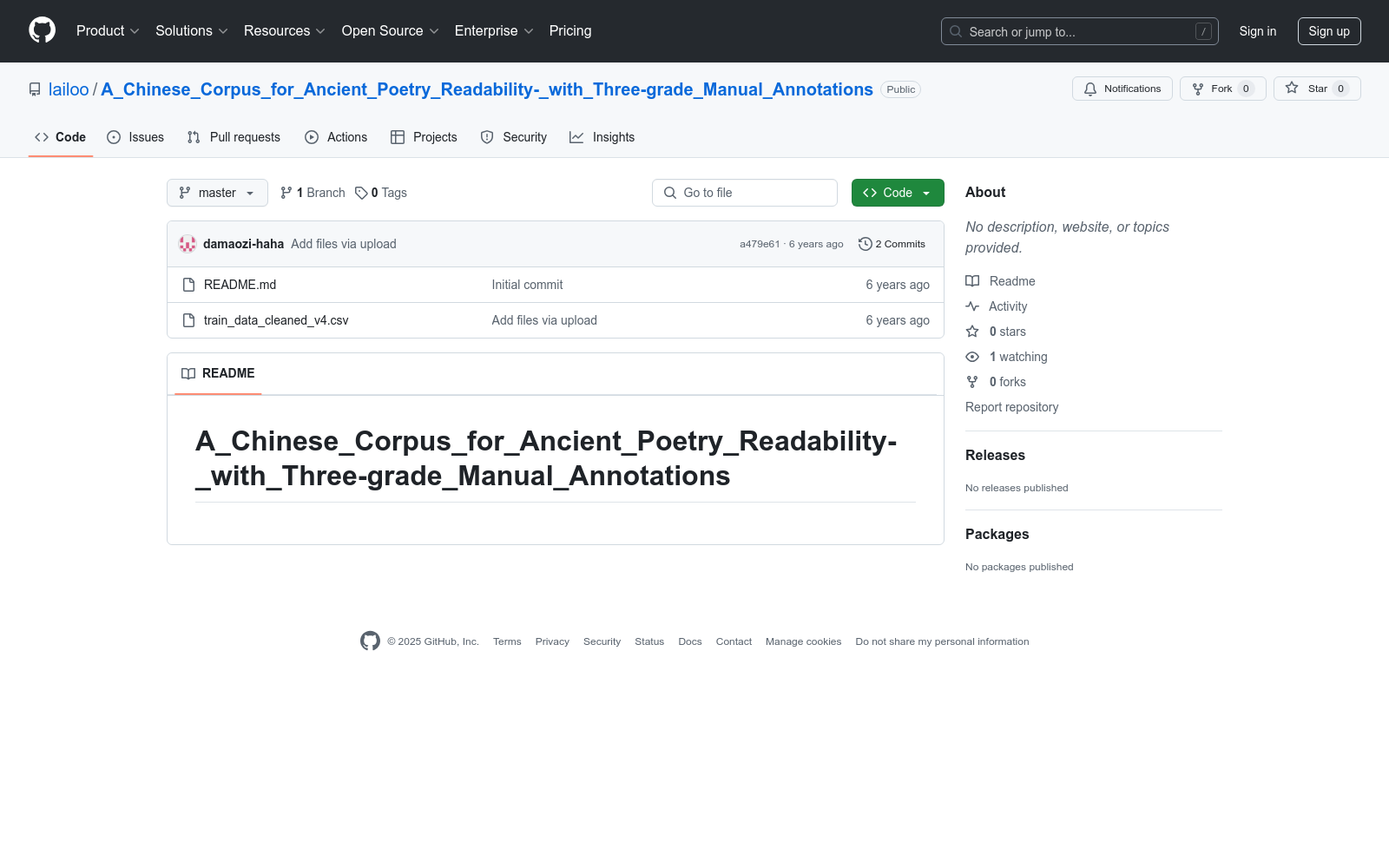Click the GitHub Octocat logo in header
Screen dimensions: 1389x868
click(x=42, y=30)
